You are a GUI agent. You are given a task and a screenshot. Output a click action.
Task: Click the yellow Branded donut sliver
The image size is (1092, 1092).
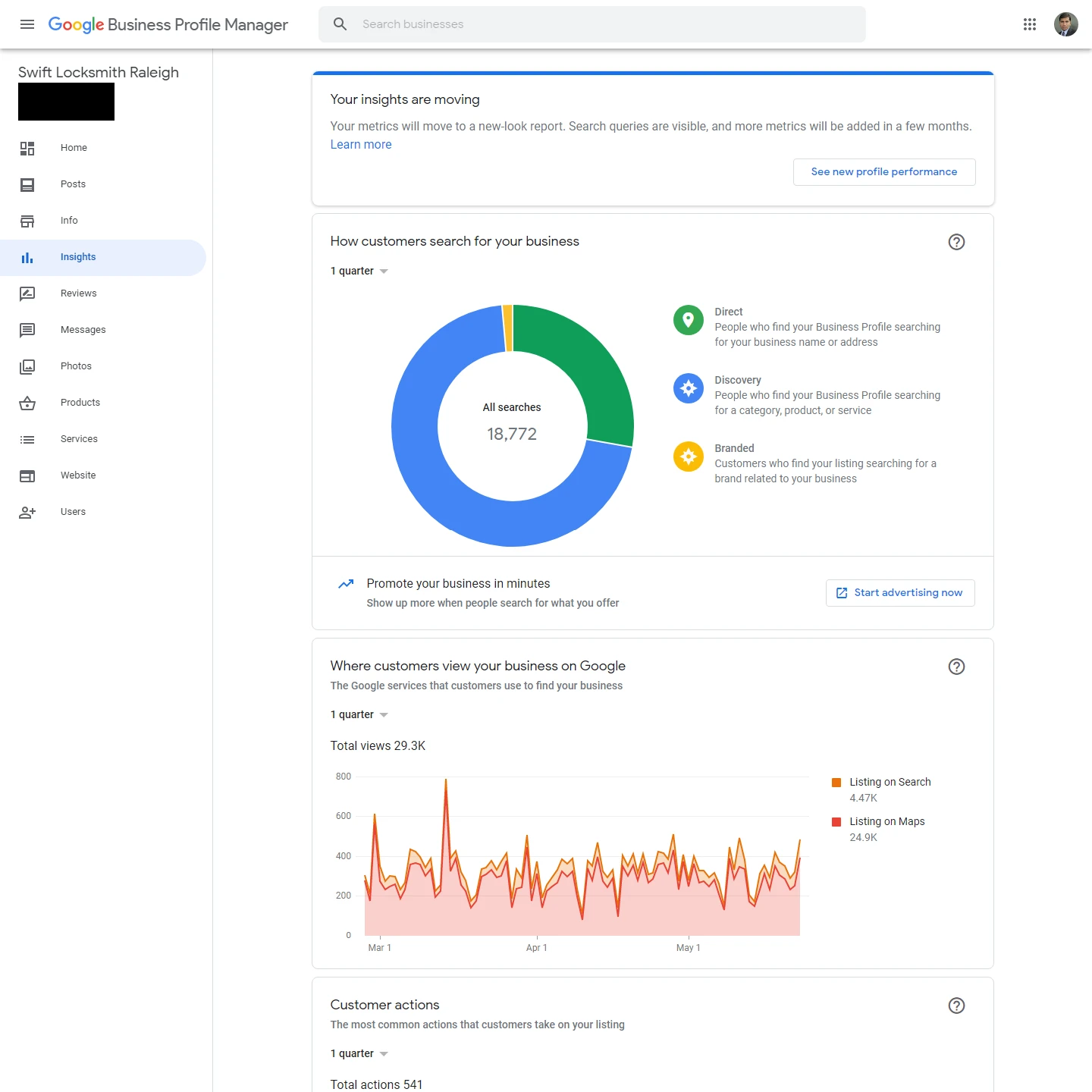pyautogui.click(x=508, y=328)
